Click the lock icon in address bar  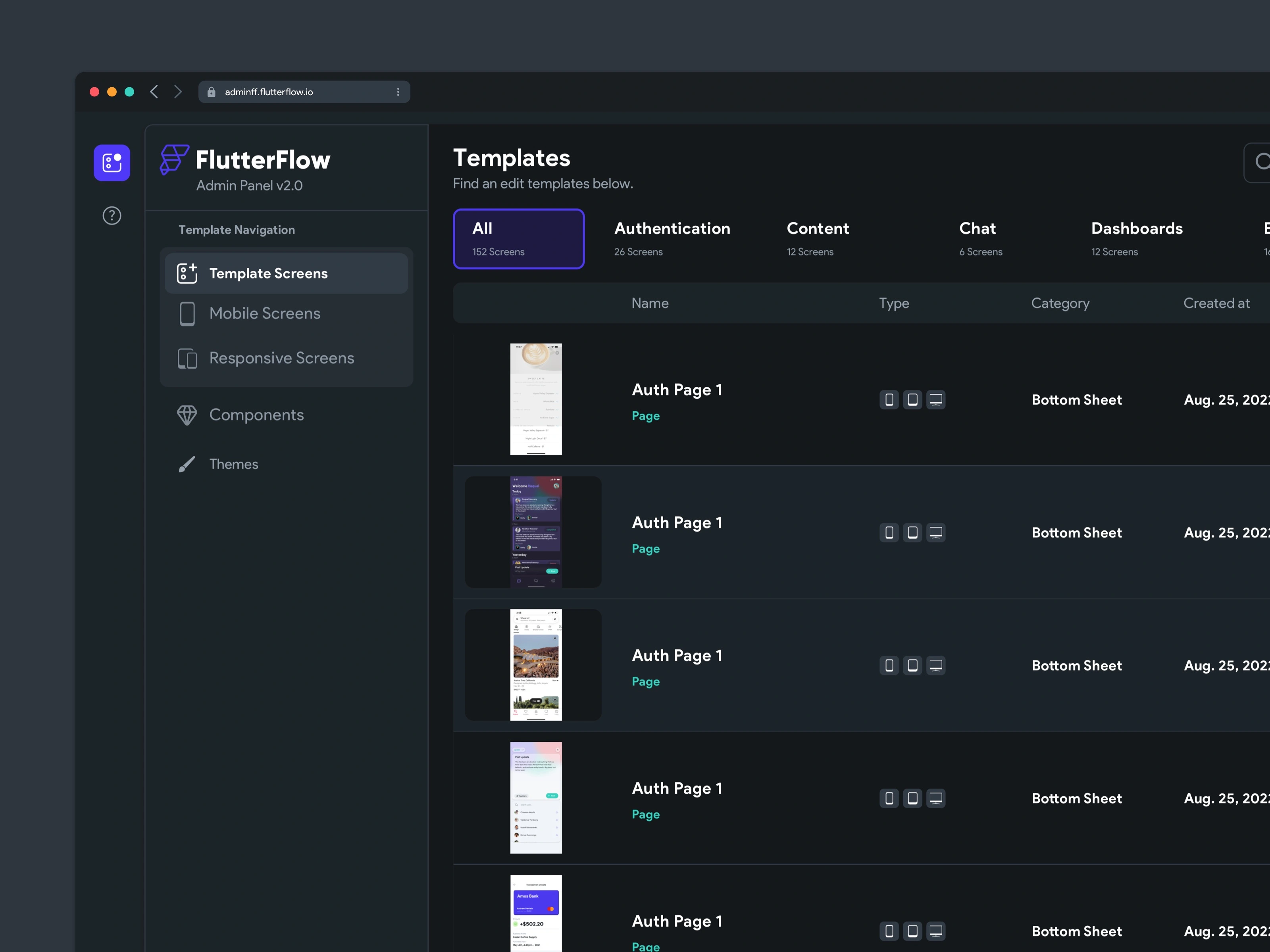211,92
